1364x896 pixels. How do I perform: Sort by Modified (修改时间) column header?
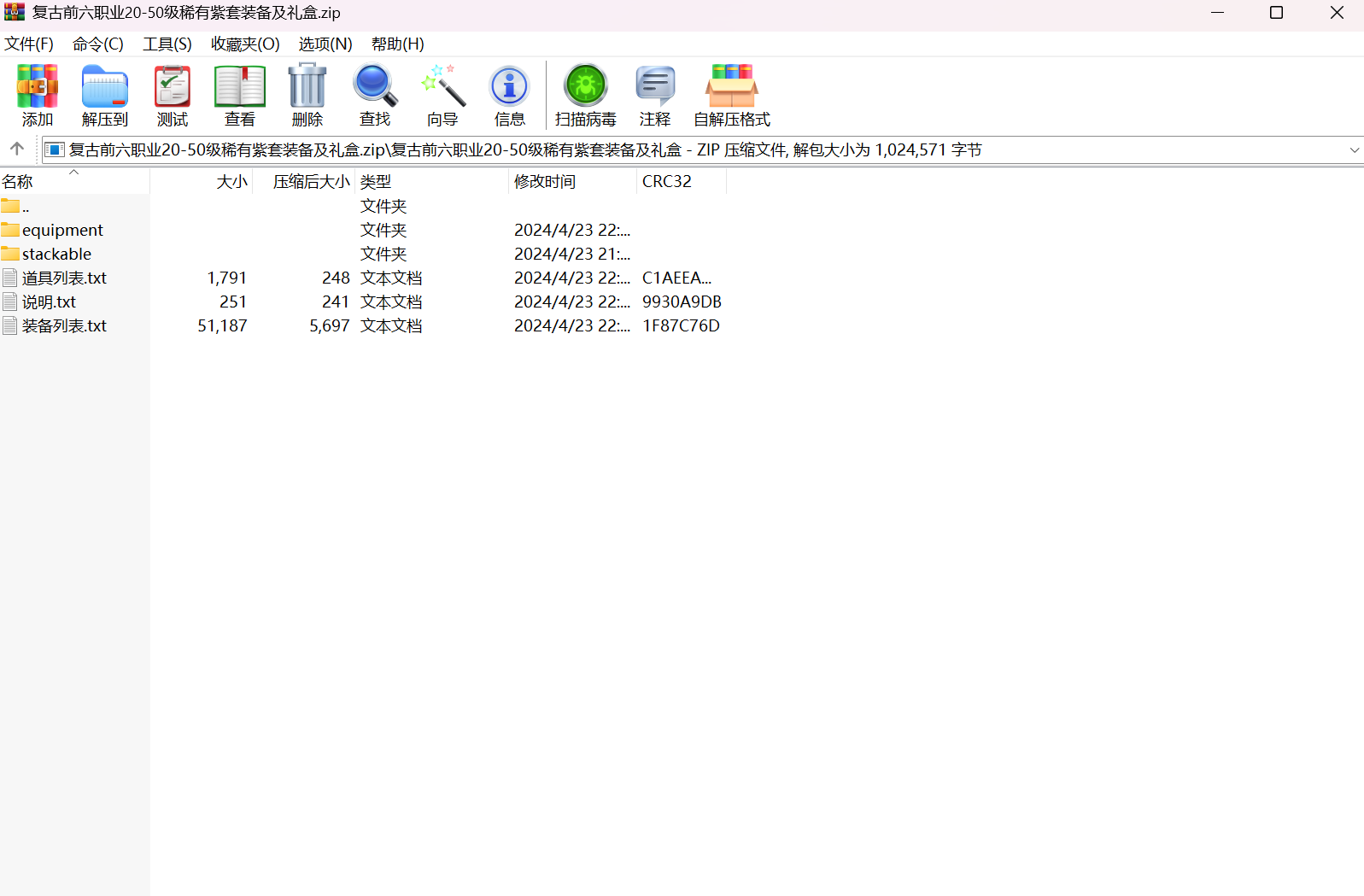click(572, 181)
